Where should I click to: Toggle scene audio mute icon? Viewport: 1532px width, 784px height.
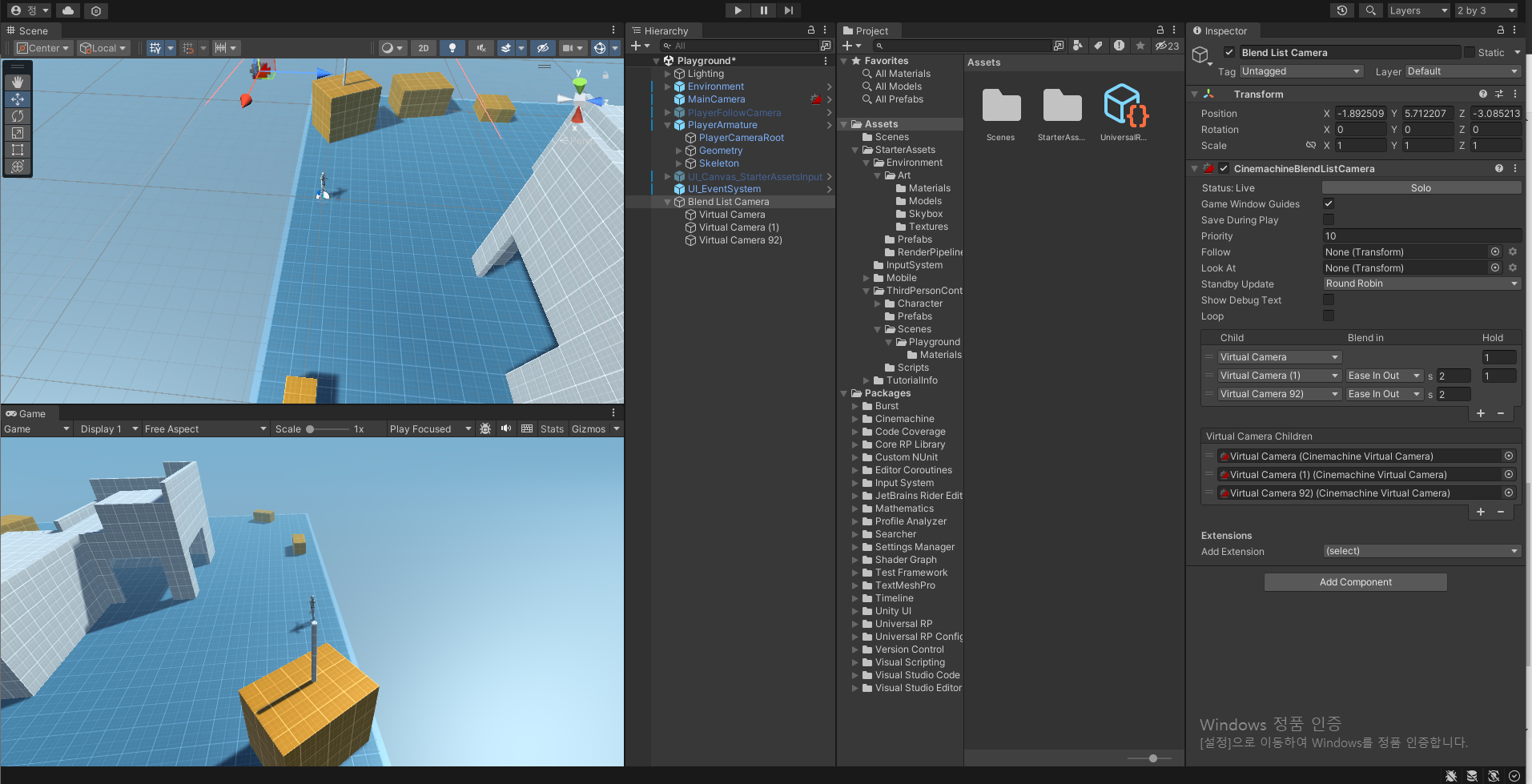click(x=481, y=48)
